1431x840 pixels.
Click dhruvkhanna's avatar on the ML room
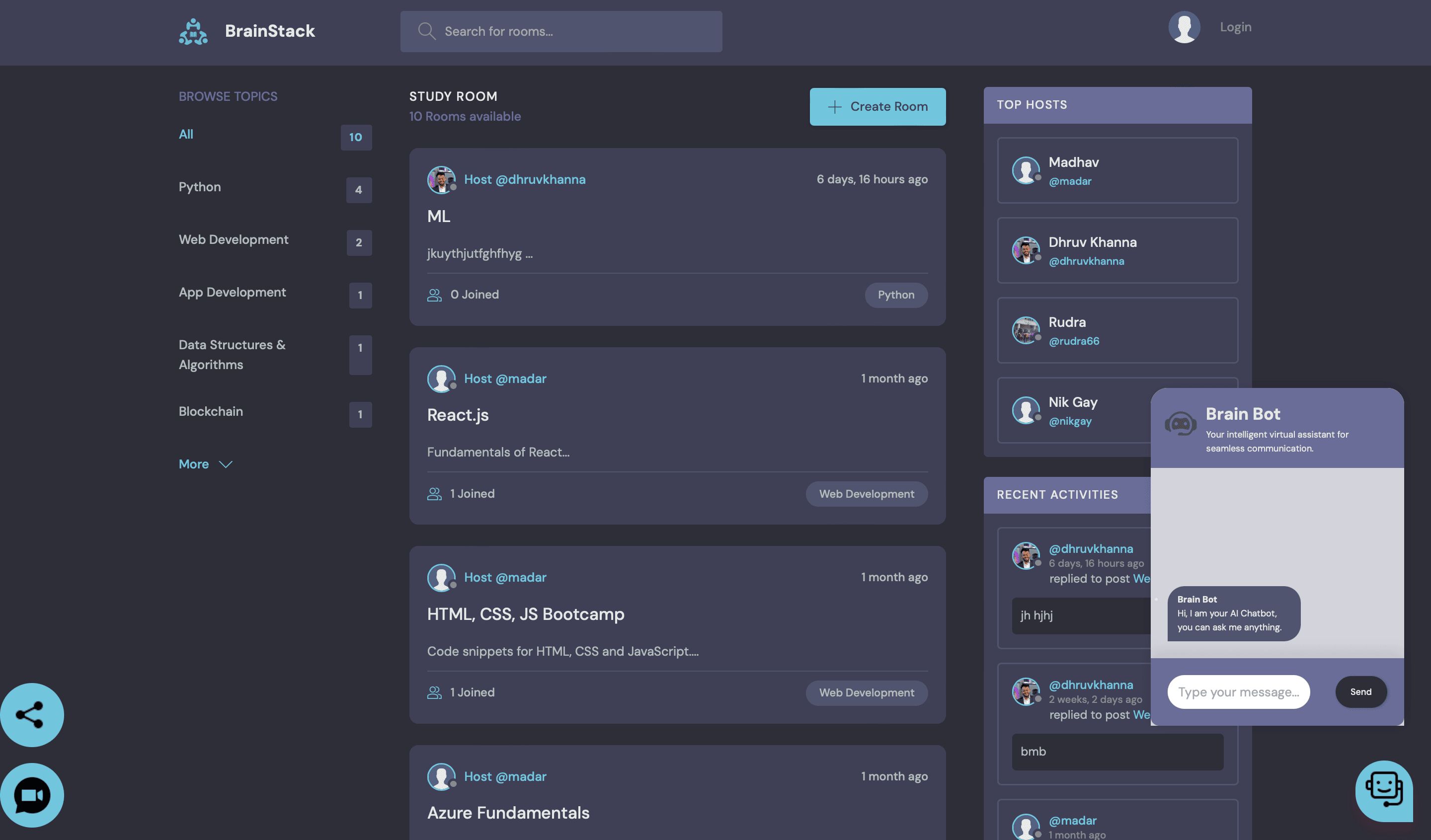[441, 180]
